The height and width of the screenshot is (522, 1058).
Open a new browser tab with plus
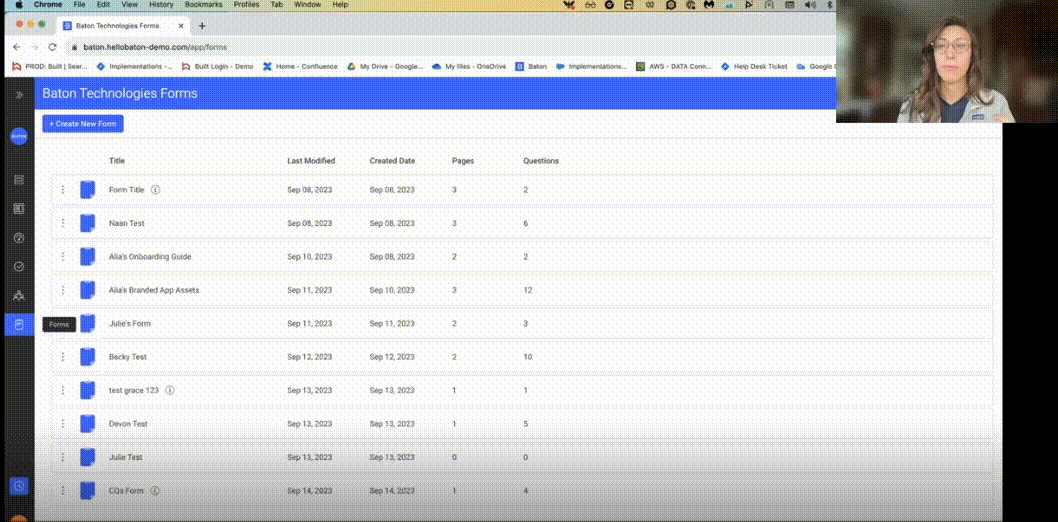(x=201, y=26)
